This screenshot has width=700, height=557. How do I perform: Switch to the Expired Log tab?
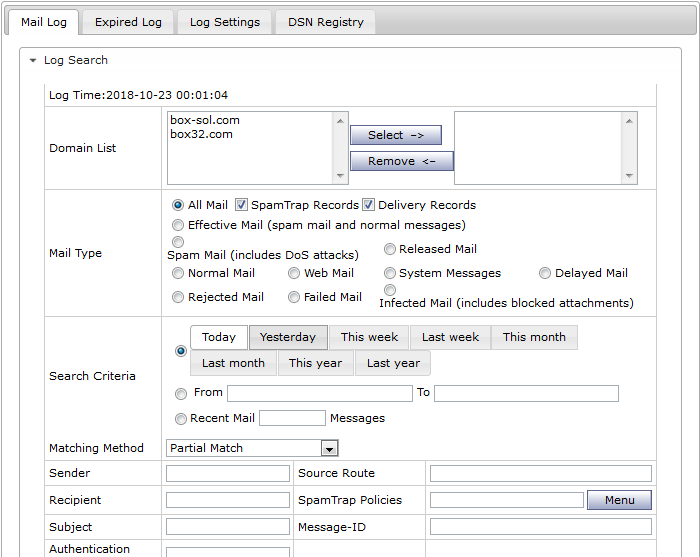coord(128,22)
